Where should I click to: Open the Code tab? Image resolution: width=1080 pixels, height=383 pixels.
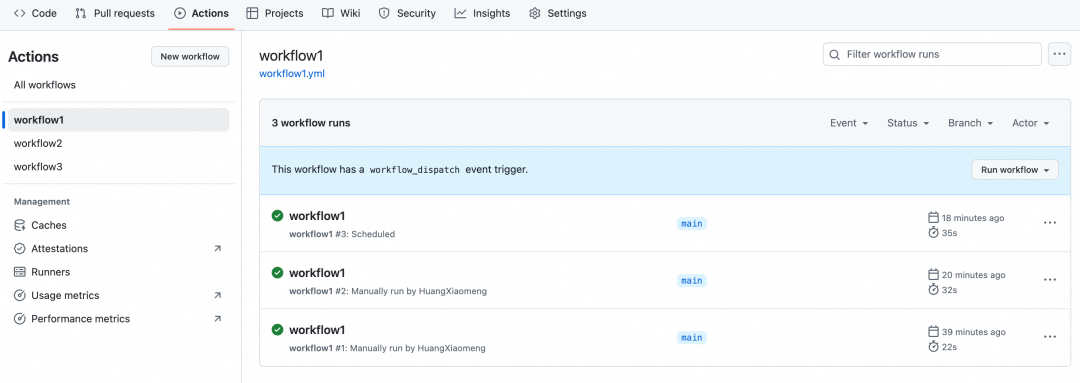[x=35, y=13]
